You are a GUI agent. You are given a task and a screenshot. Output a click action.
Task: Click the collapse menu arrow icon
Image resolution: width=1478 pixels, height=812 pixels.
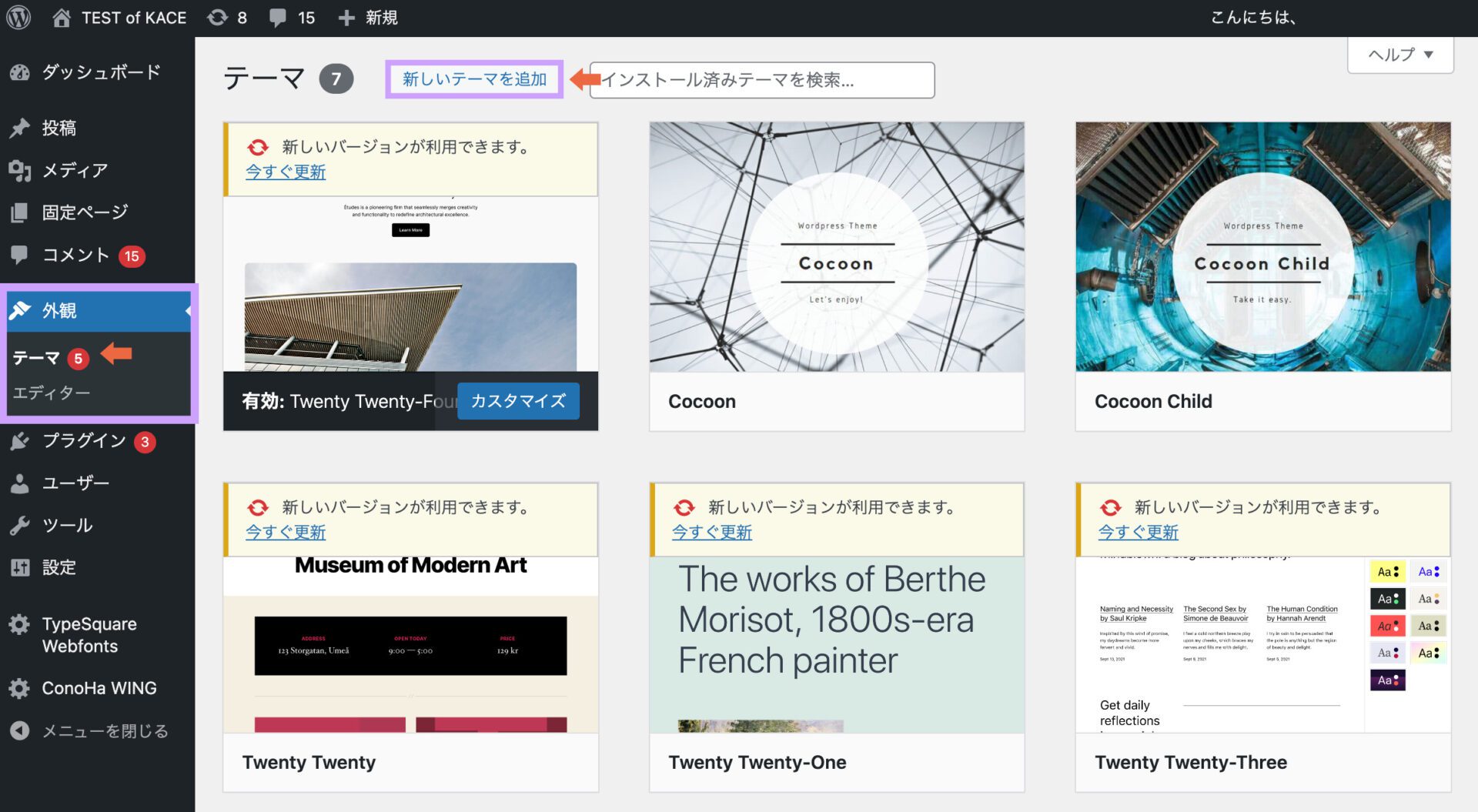(20, 730)
